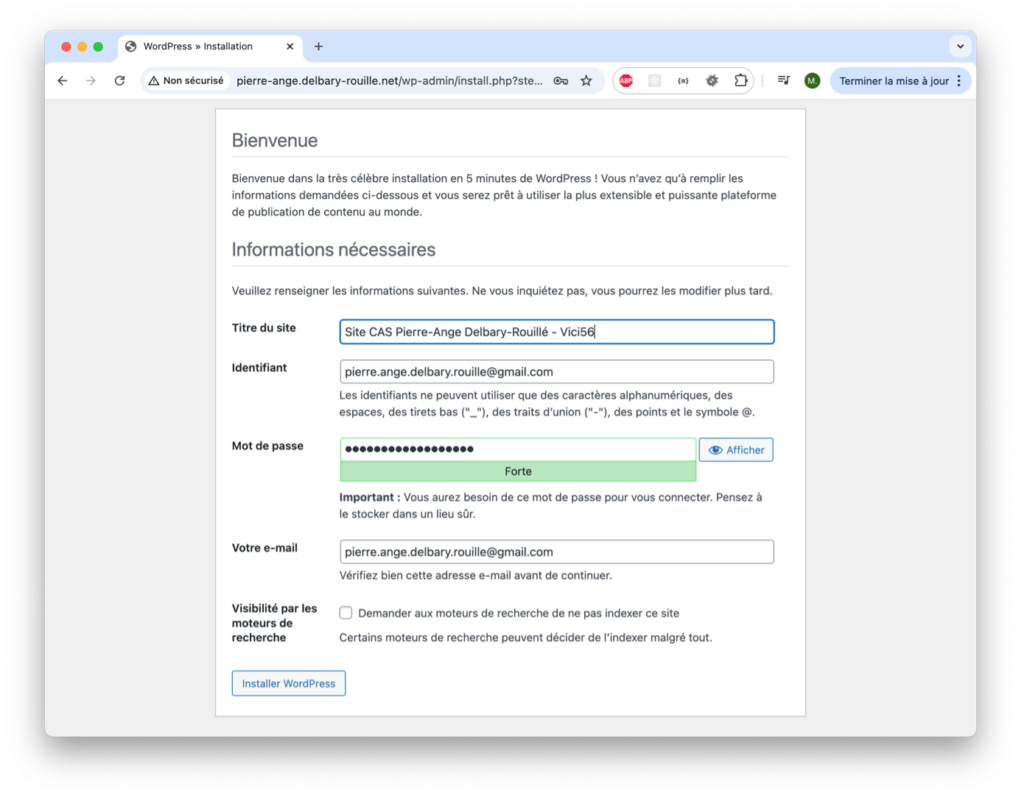This screenshot has height=799, width=1024.
Task: Click Terminer la mise à jour button
Action: [x=893, y=81]
